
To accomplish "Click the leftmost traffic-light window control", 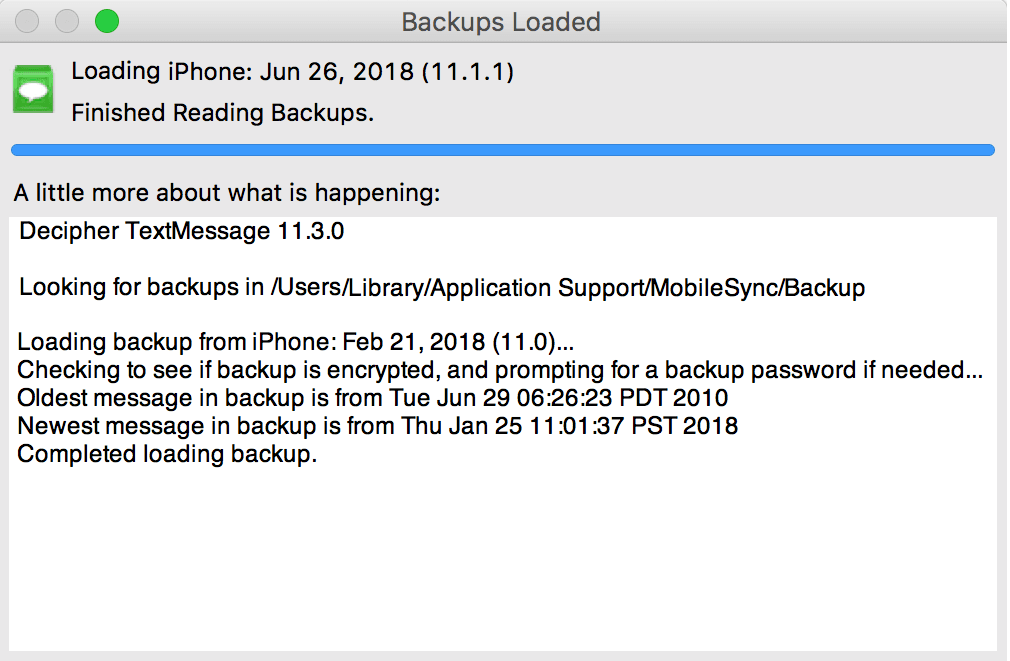I will [27, 20].
